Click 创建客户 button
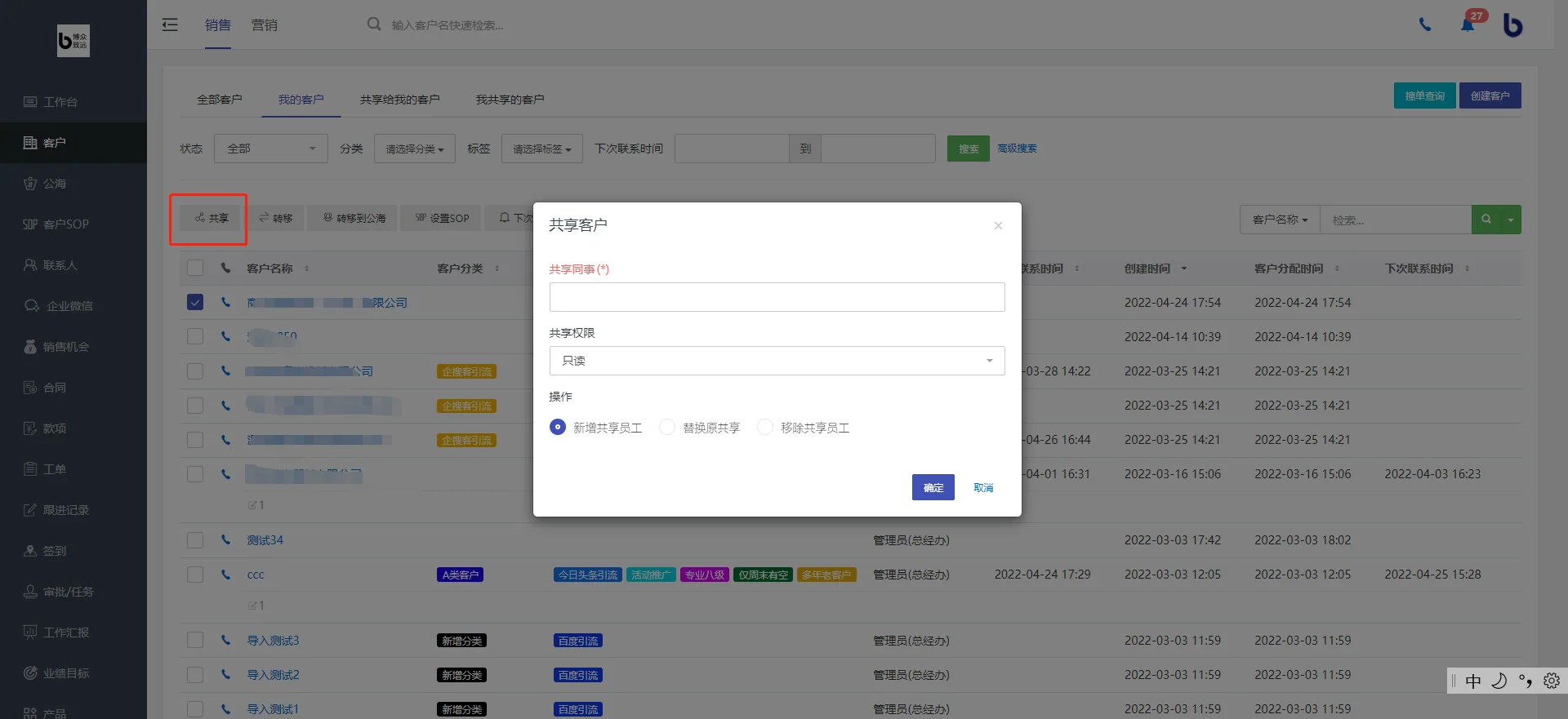The image size is (1568, 719). (x=1490, y=95)
